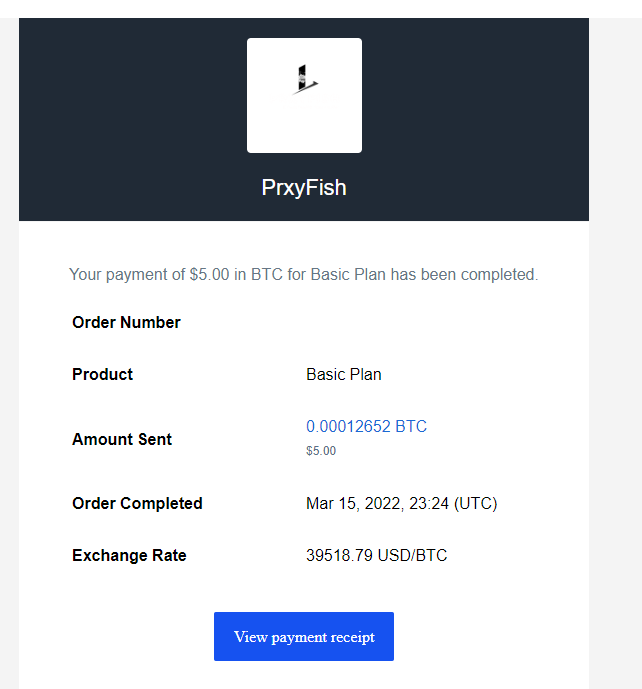Screen dimensions: 642x689
Task: Select the $5.00 amount in confirmation sentence
Action: [209, 275]
